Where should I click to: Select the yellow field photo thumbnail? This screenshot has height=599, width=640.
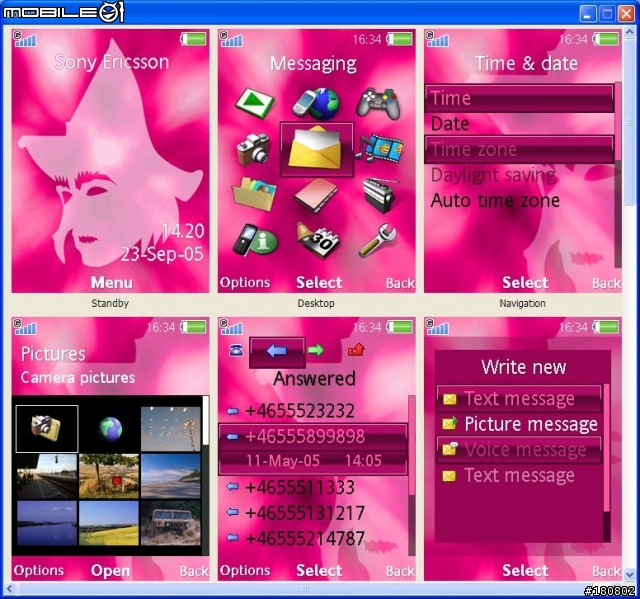109,524
